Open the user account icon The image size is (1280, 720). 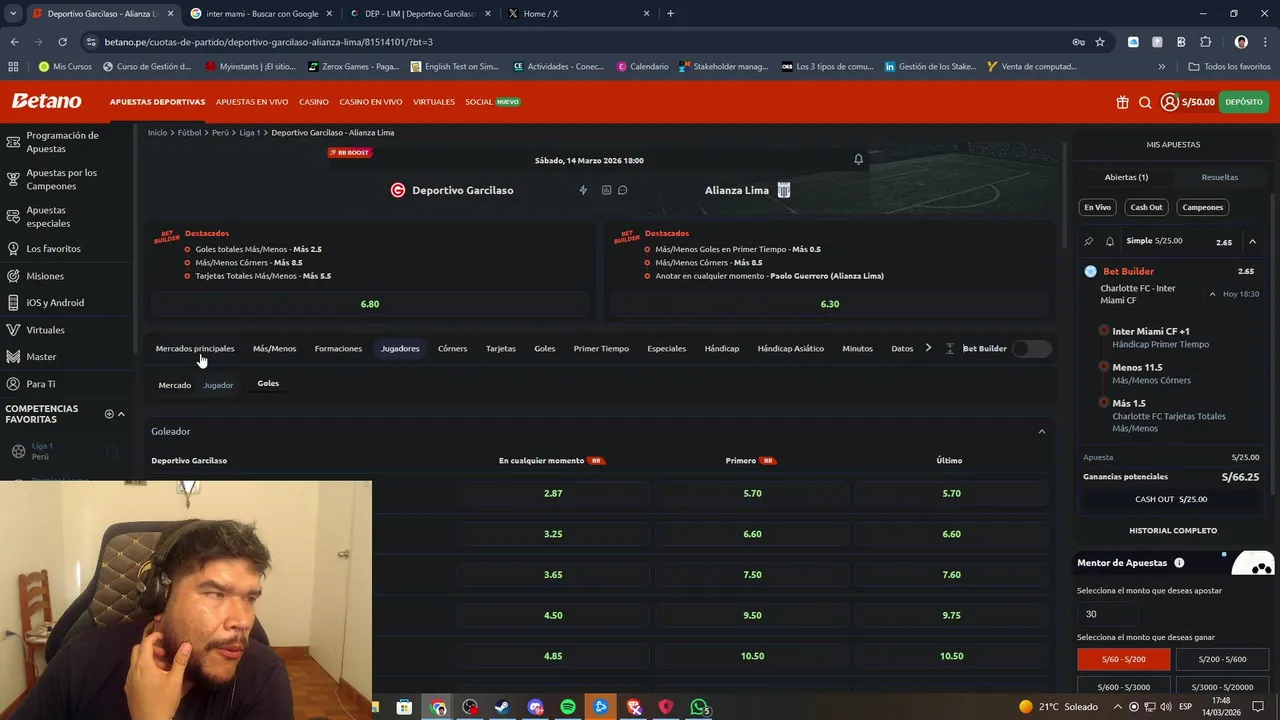1170,102
